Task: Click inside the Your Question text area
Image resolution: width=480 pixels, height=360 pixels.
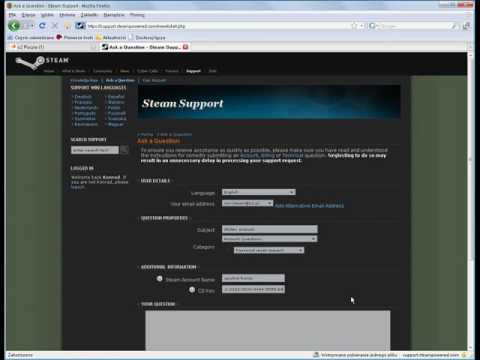Action: tap(268, 330)
